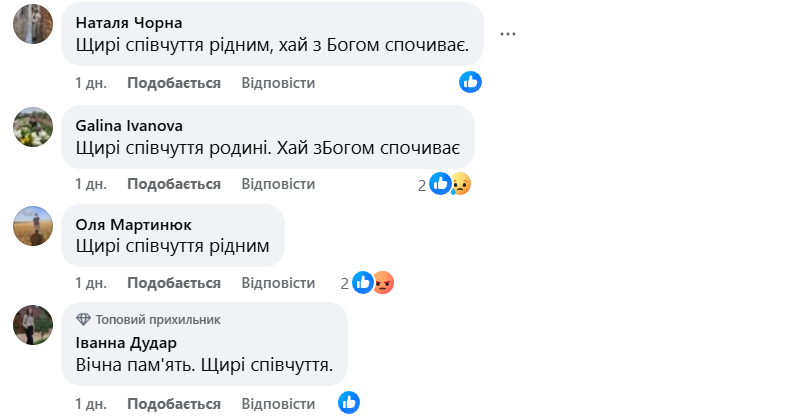Click the like reaction icon under Іванна Дудар's comment

point(348,402)
